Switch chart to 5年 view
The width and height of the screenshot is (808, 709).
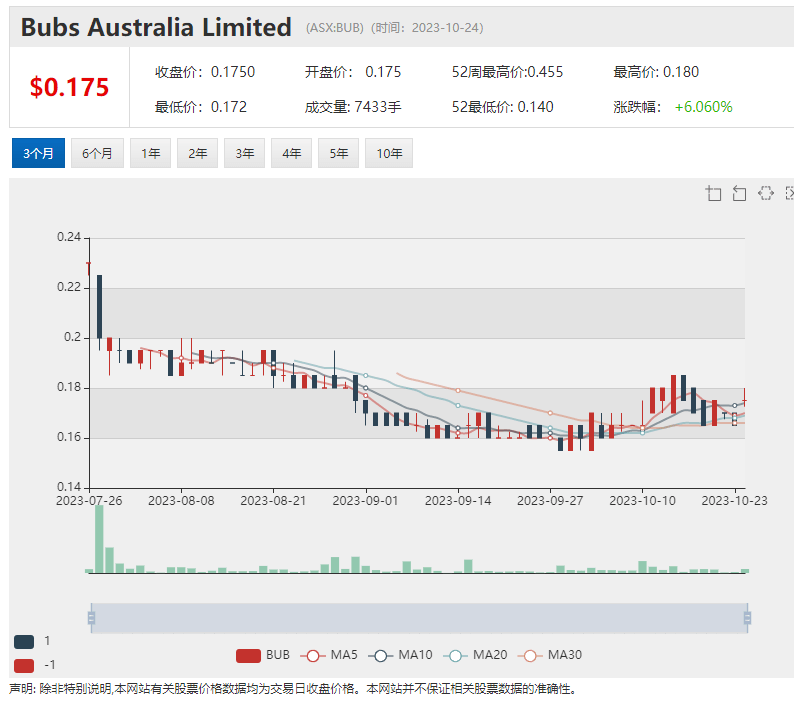coord(338,153)
